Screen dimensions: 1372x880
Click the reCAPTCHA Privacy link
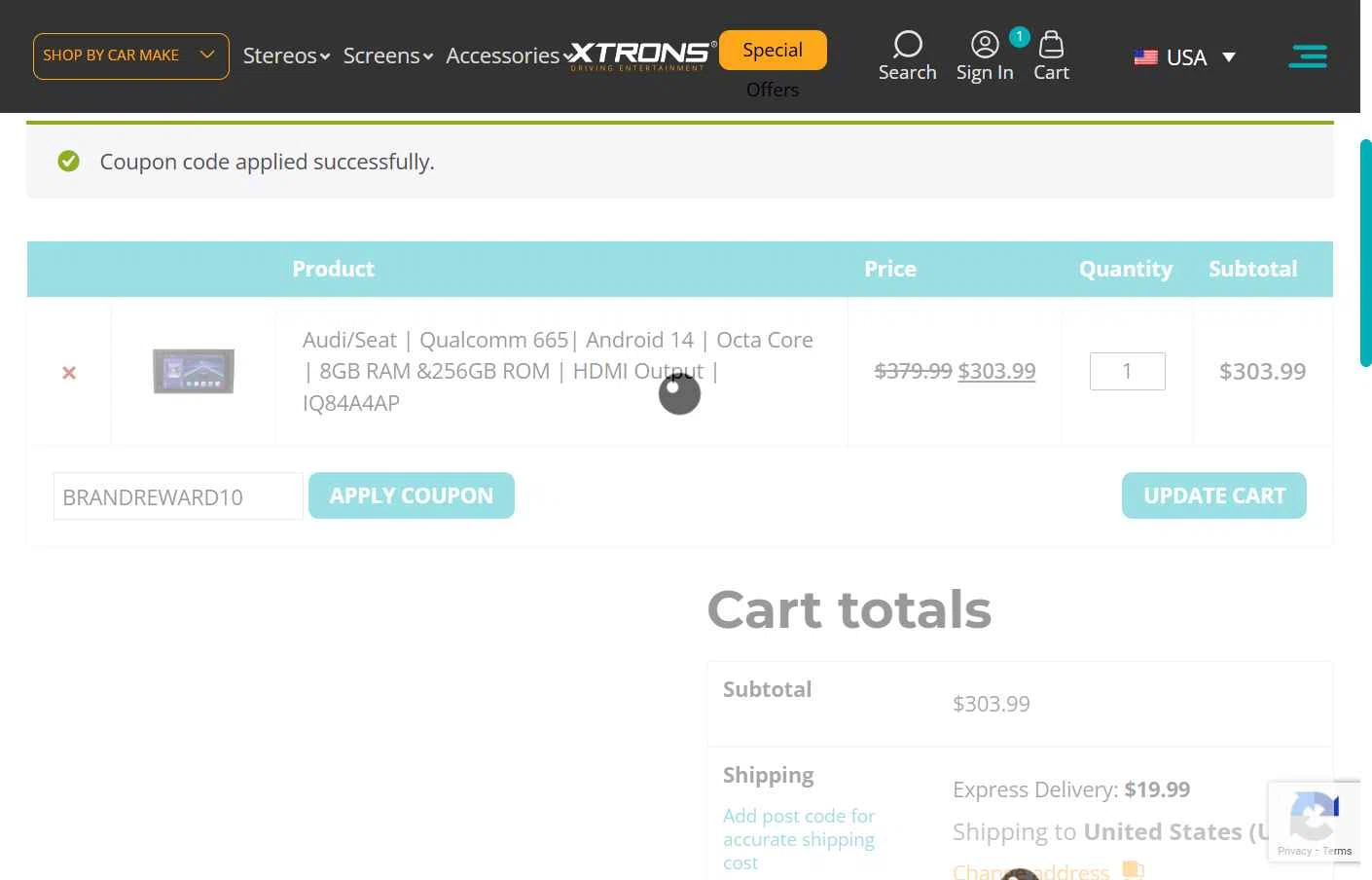[1294, 851]
